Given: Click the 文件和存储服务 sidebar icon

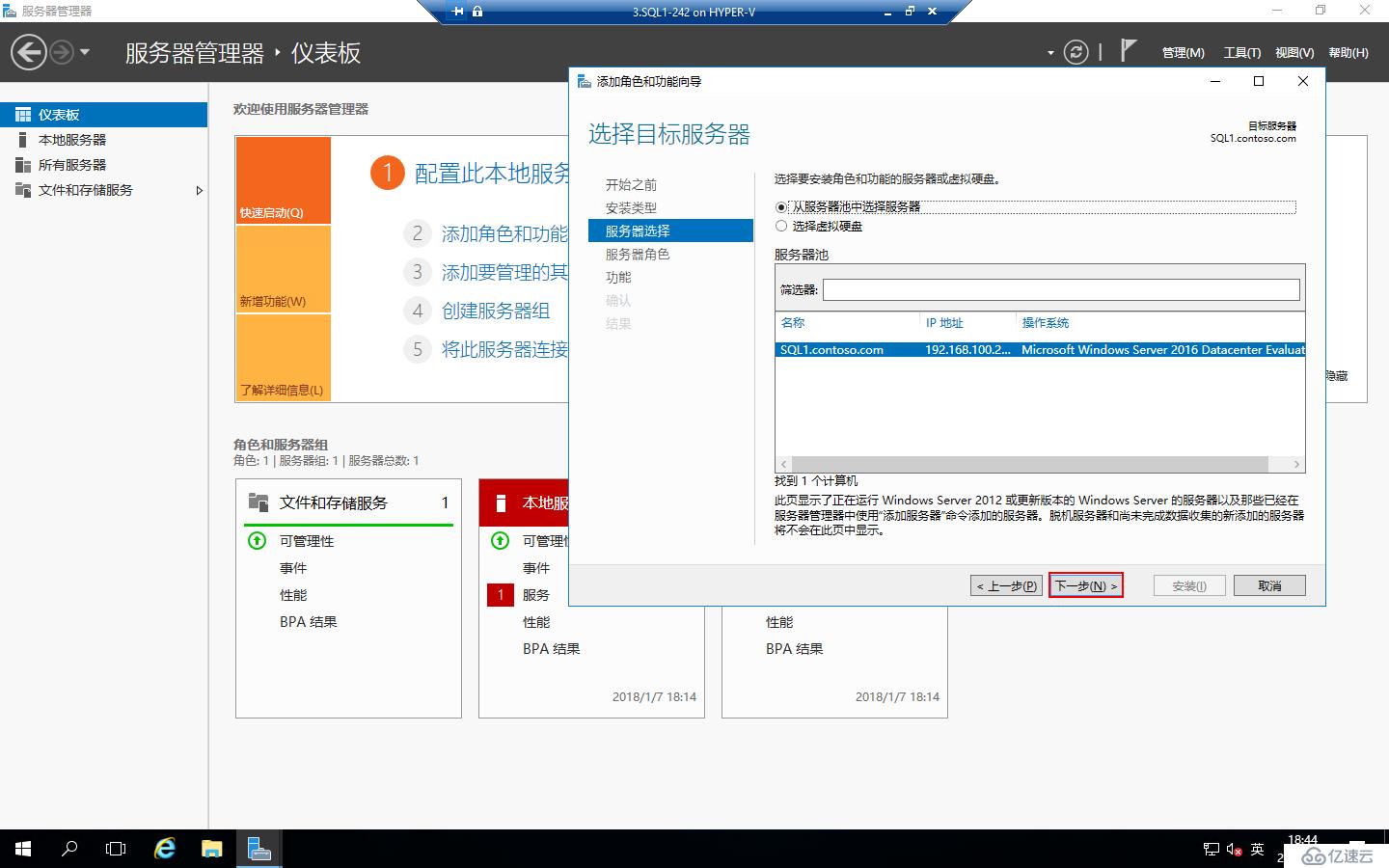Looking at the screenshot, I should click(23, 190).
